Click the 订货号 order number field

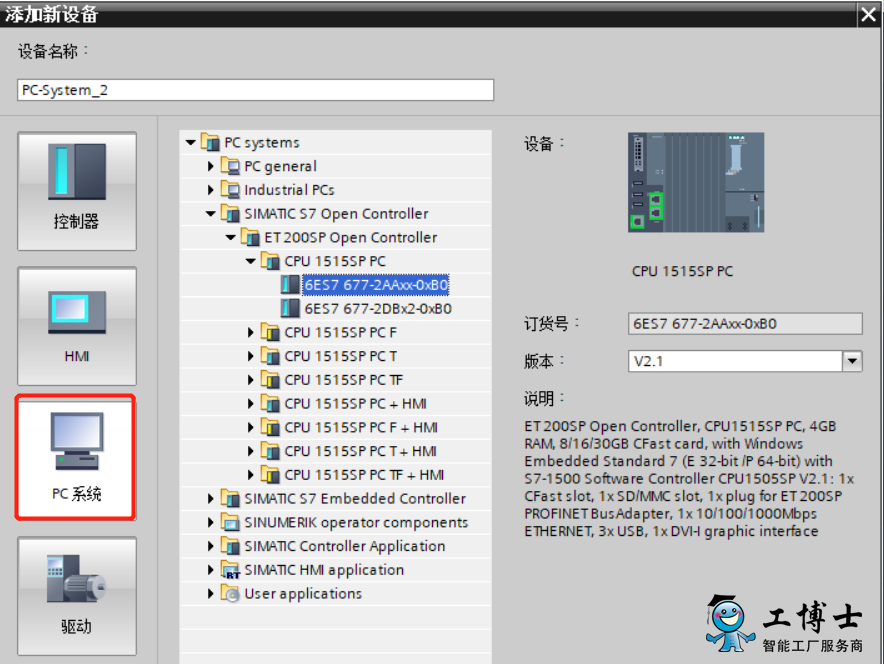745,324
